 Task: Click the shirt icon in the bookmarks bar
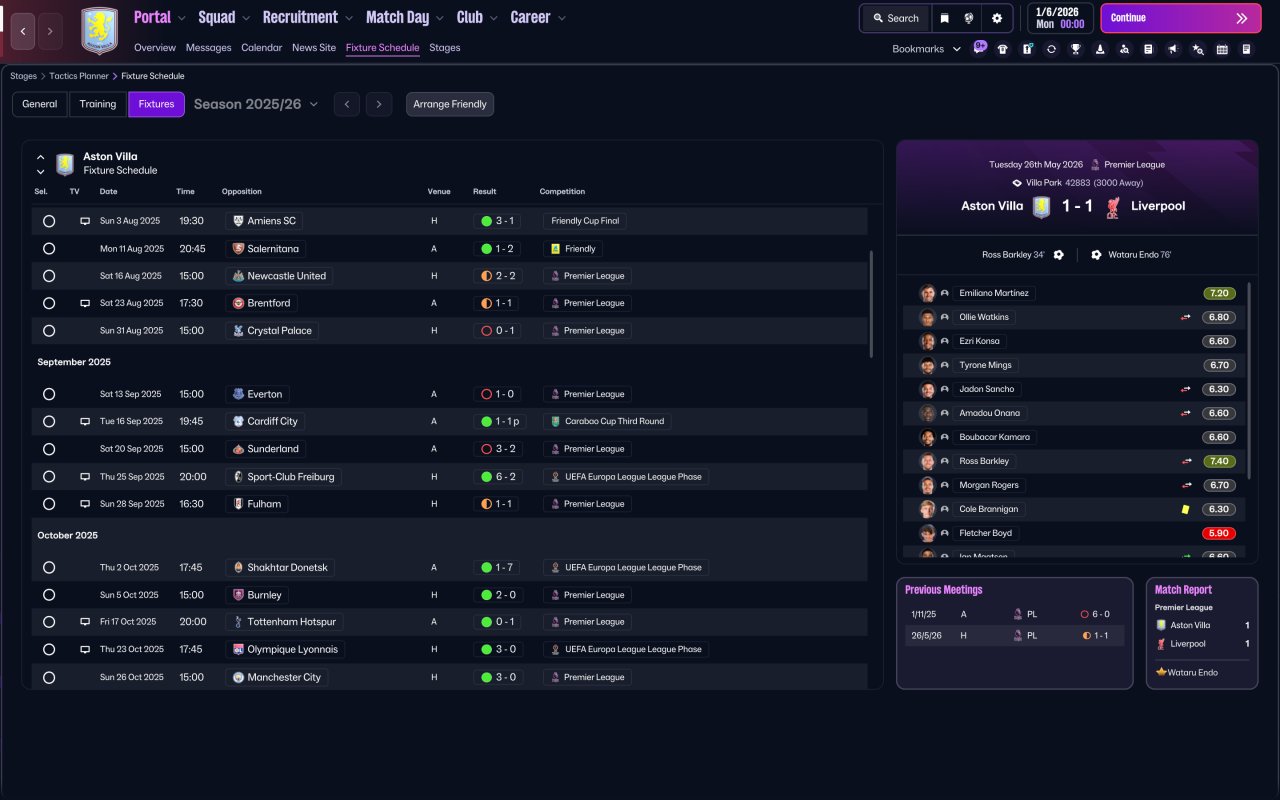pos(1003,49)
